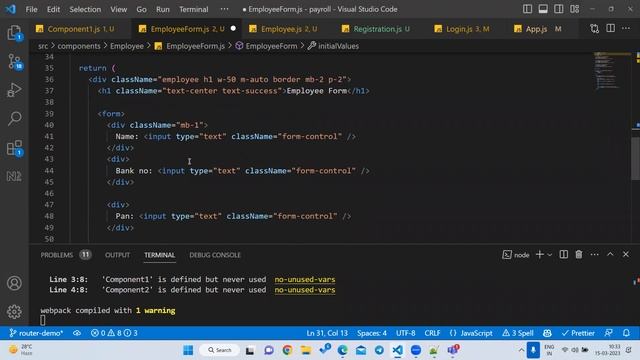This screenshot has width=640, height=360.
Task: Split the terminal panel
Action: point(563,255)
